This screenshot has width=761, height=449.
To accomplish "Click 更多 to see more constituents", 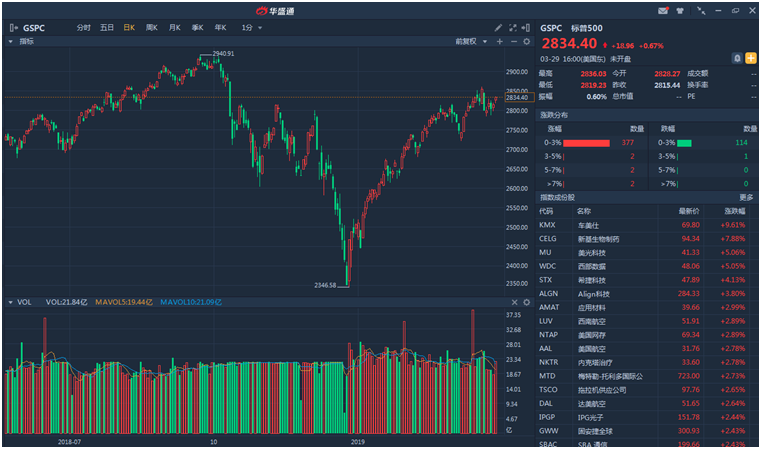I will pyautogui.click(x=746, y=198).
